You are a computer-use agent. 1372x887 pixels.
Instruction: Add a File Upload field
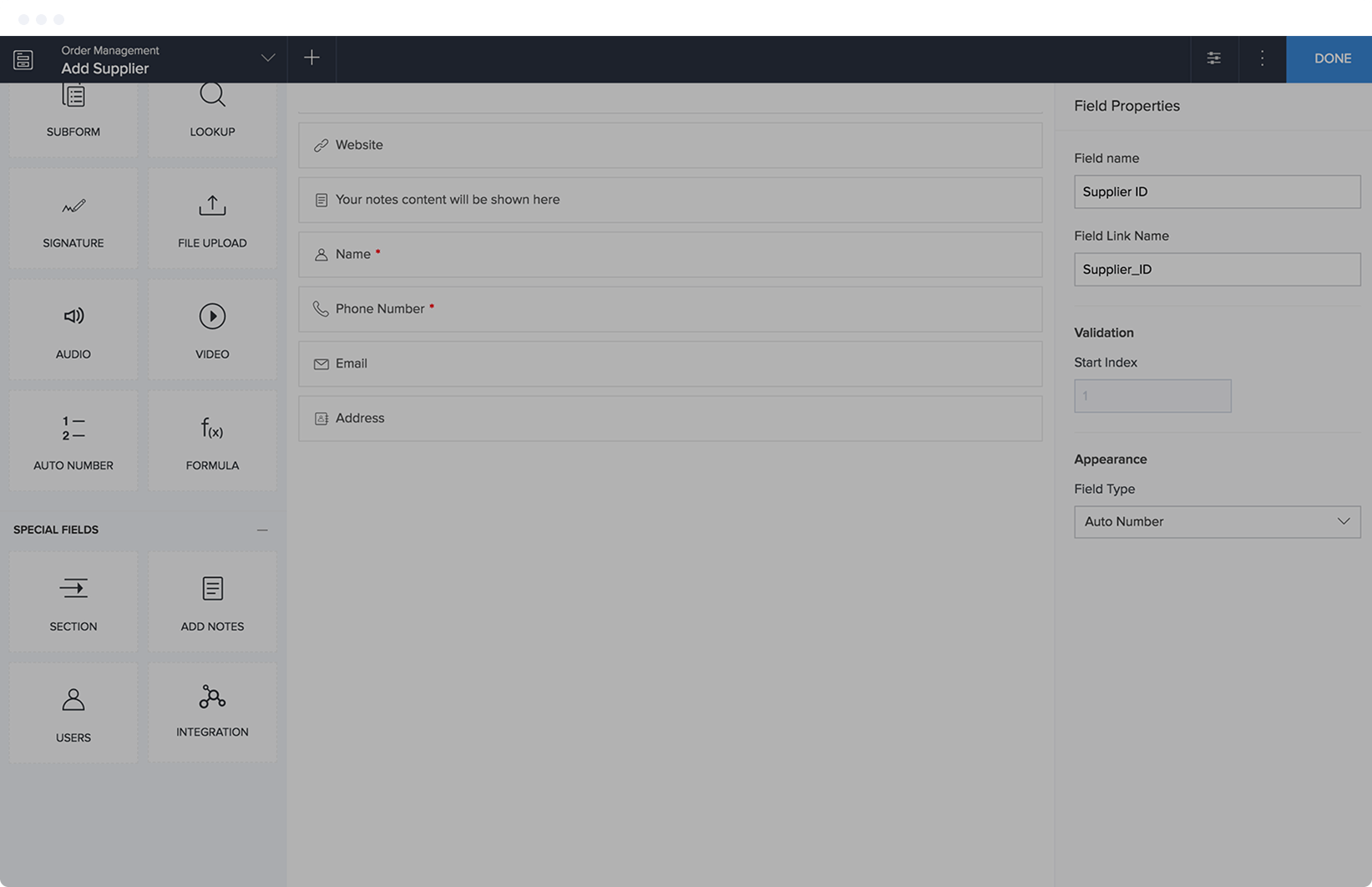pyautogui.click(x=212, y=220)
